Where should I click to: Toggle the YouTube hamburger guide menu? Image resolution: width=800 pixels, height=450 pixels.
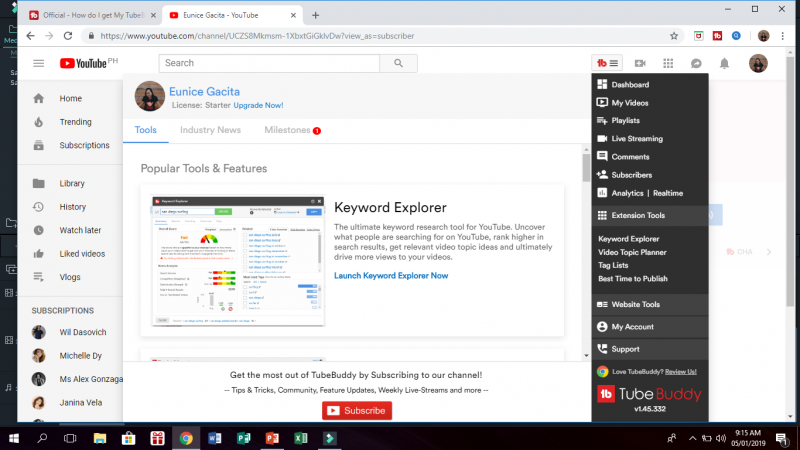click(x=39, y=63)
